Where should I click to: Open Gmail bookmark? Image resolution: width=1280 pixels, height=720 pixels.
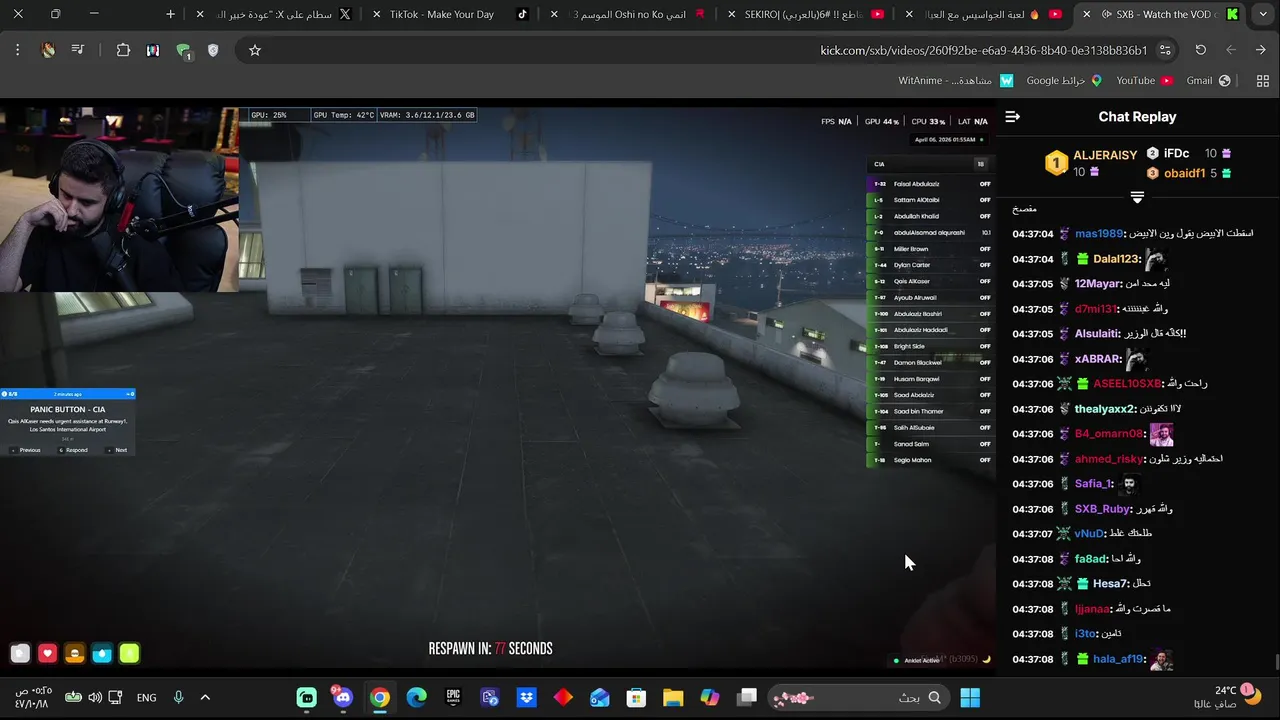tap(1208, 80)
